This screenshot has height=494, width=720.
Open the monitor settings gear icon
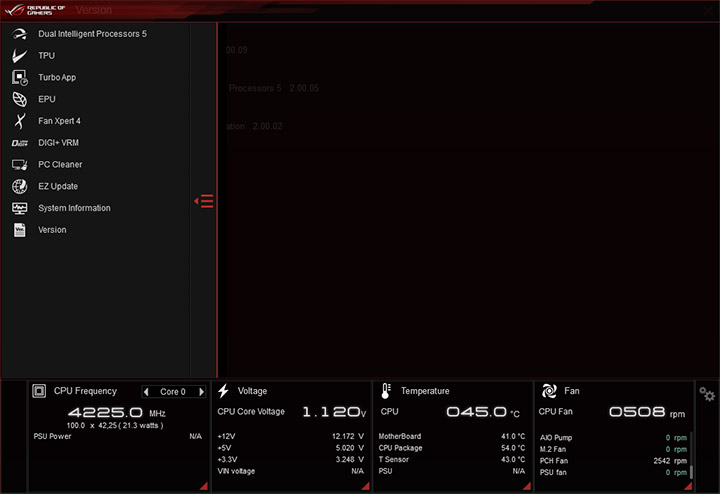pyautogui.click(x=707, y=394)
